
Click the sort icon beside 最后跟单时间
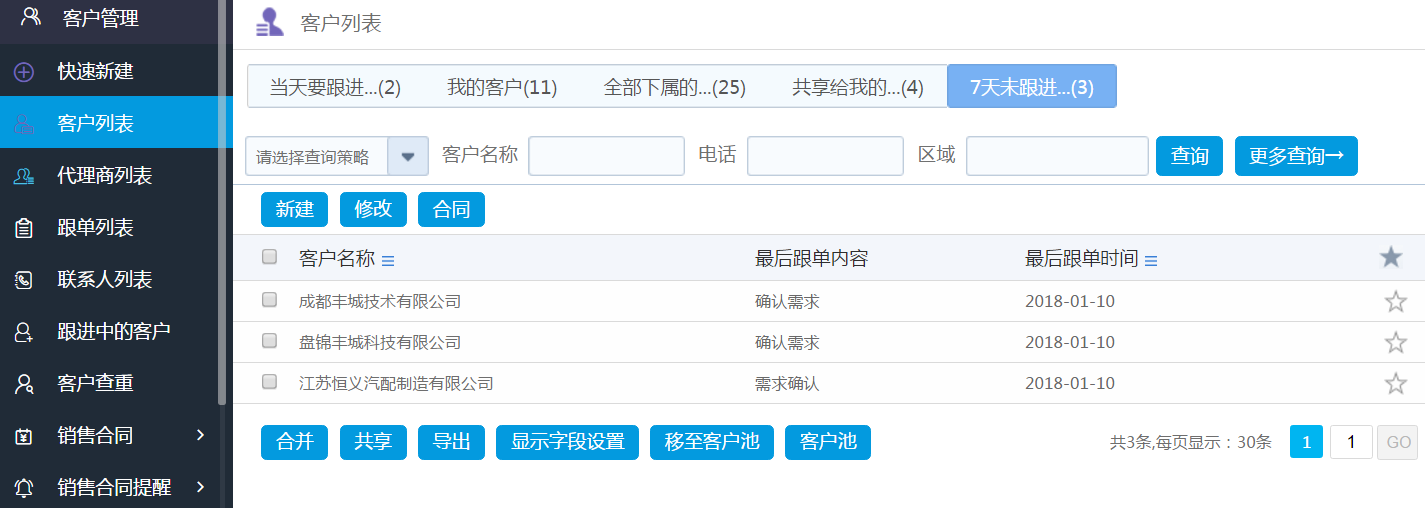point(1151,261)
